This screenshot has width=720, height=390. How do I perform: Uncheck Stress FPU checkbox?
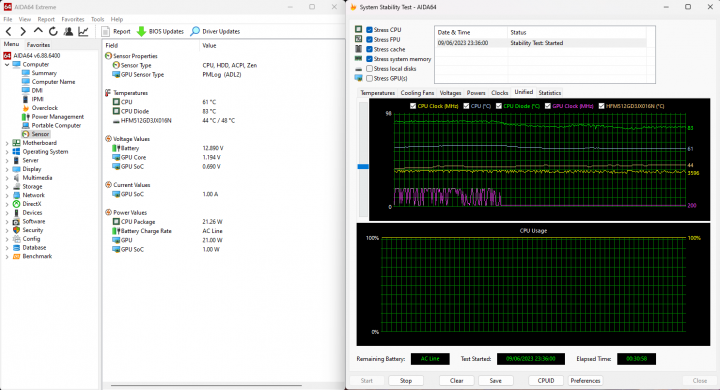[369, 40]
